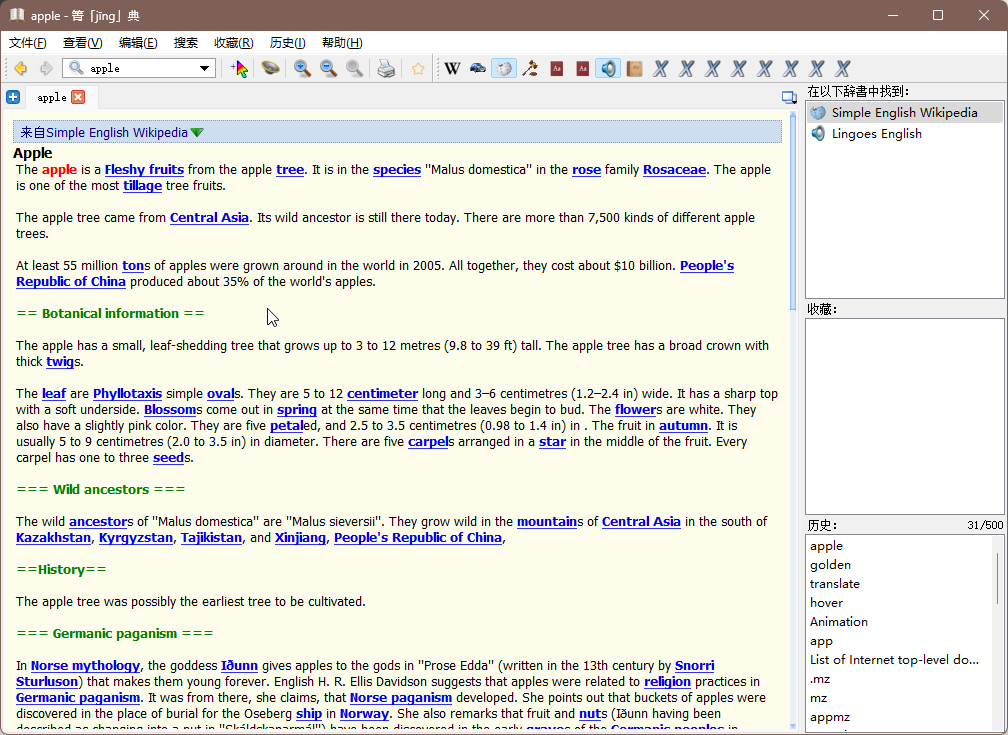Follow the carpel link
The image size is (1008, 735).
coord(428,442)
